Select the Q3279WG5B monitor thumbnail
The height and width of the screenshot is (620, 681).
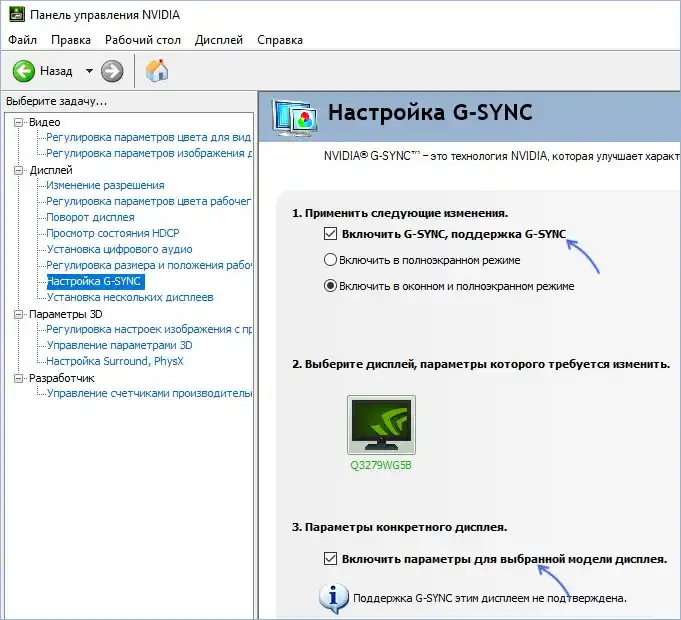pos(381,425)
